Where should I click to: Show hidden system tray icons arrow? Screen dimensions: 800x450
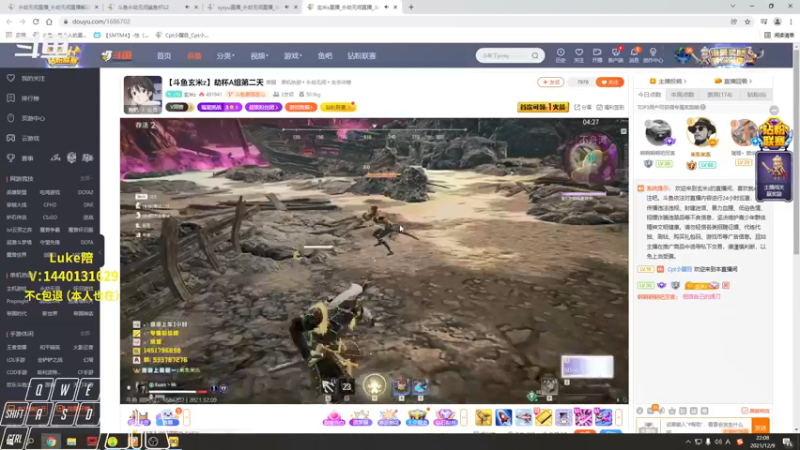(688, 442)
